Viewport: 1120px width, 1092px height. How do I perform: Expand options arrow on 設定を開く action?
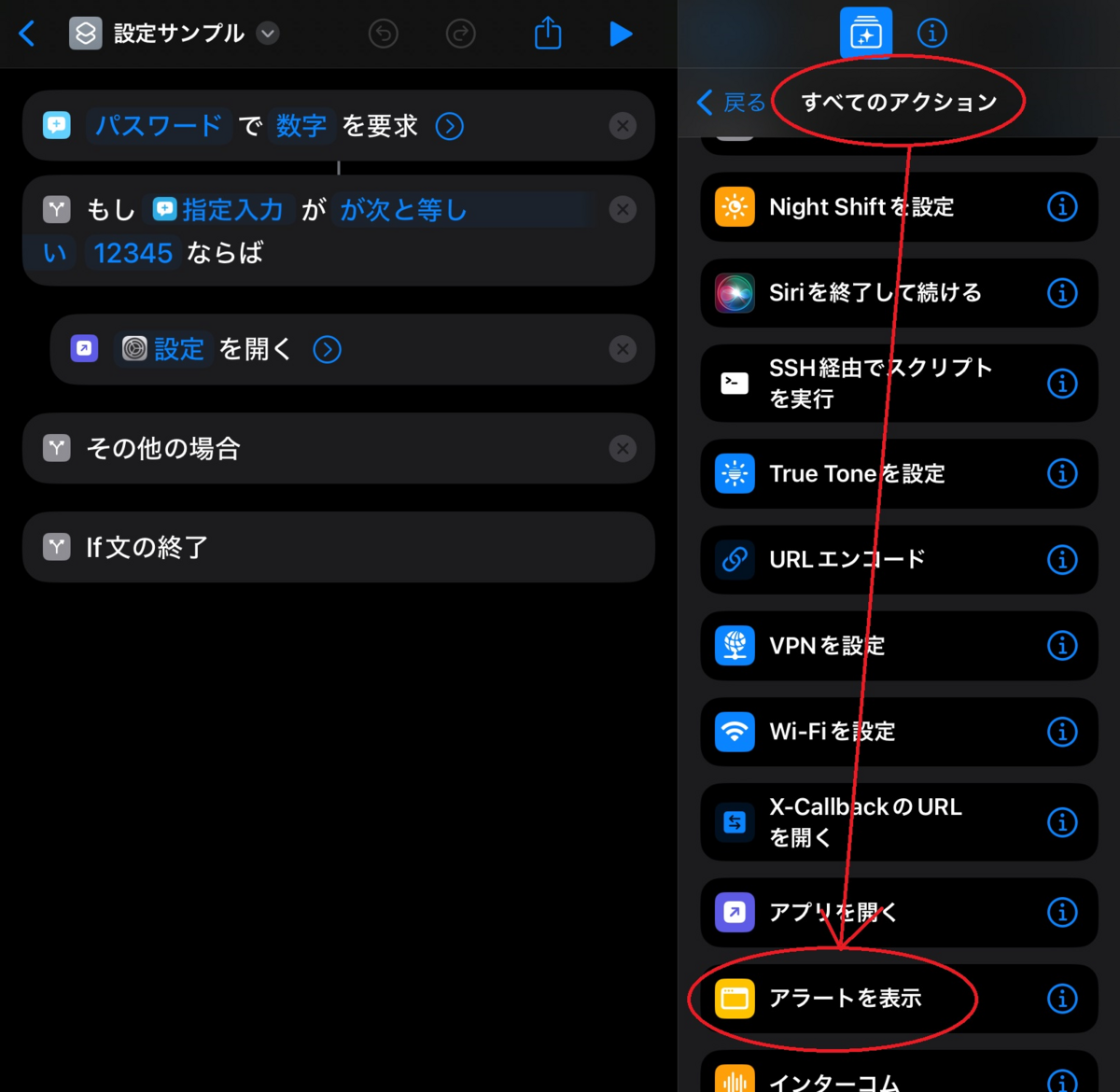(327, 349)
